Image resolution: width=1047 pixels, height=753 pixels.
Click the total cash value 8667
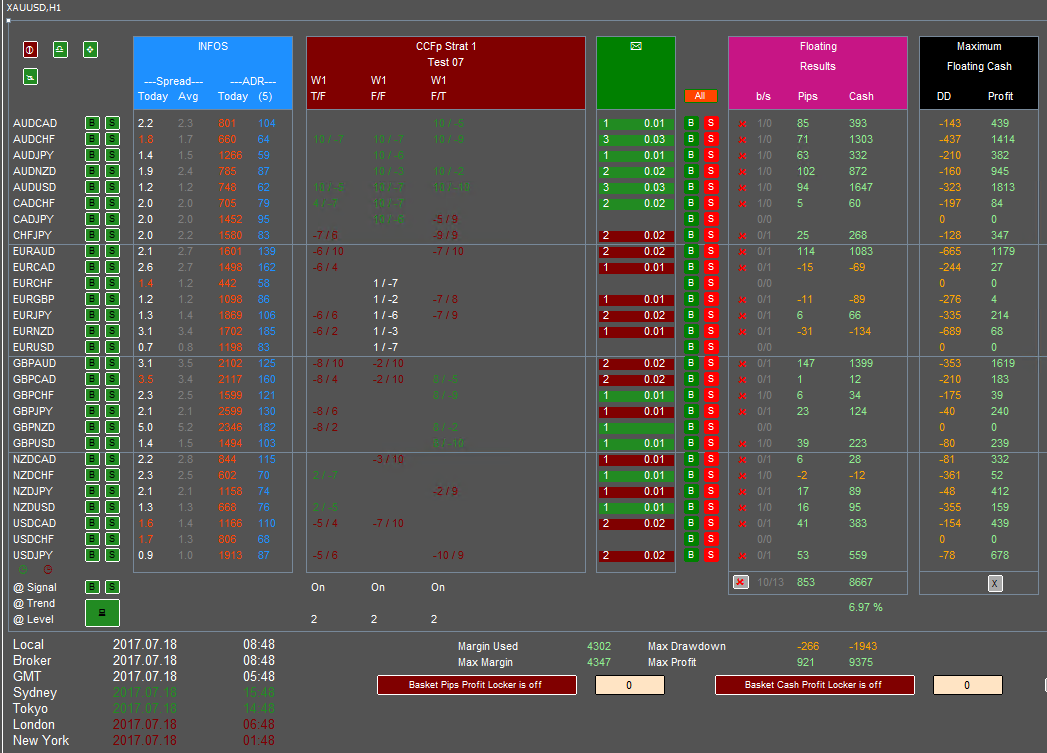point(861,582)
